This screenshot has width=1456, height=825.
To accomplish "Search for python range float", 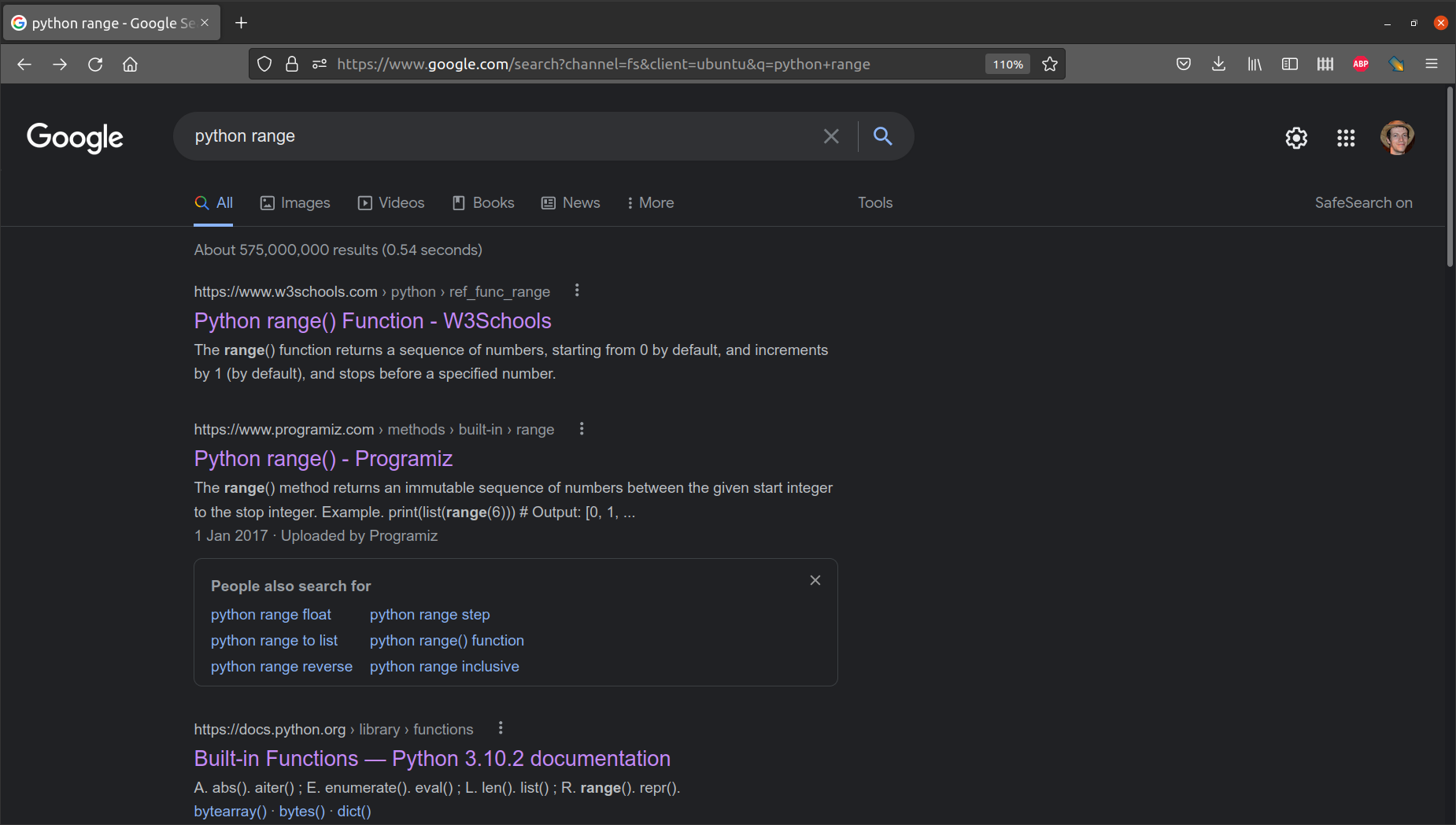I will pos(271,615).
